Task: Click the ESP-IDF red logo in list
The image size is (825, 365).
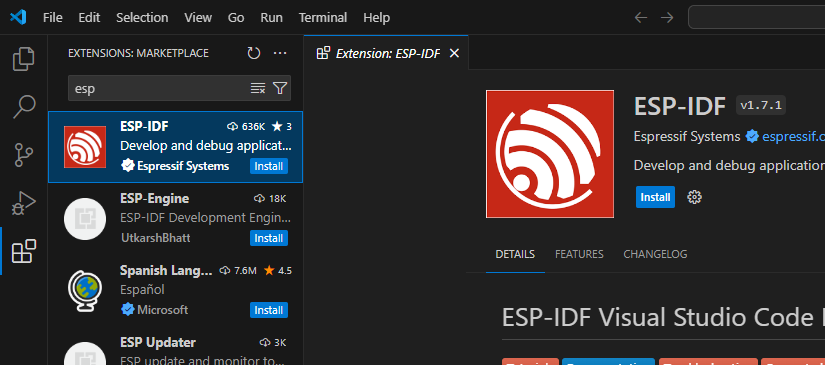Action: point(85,147)
